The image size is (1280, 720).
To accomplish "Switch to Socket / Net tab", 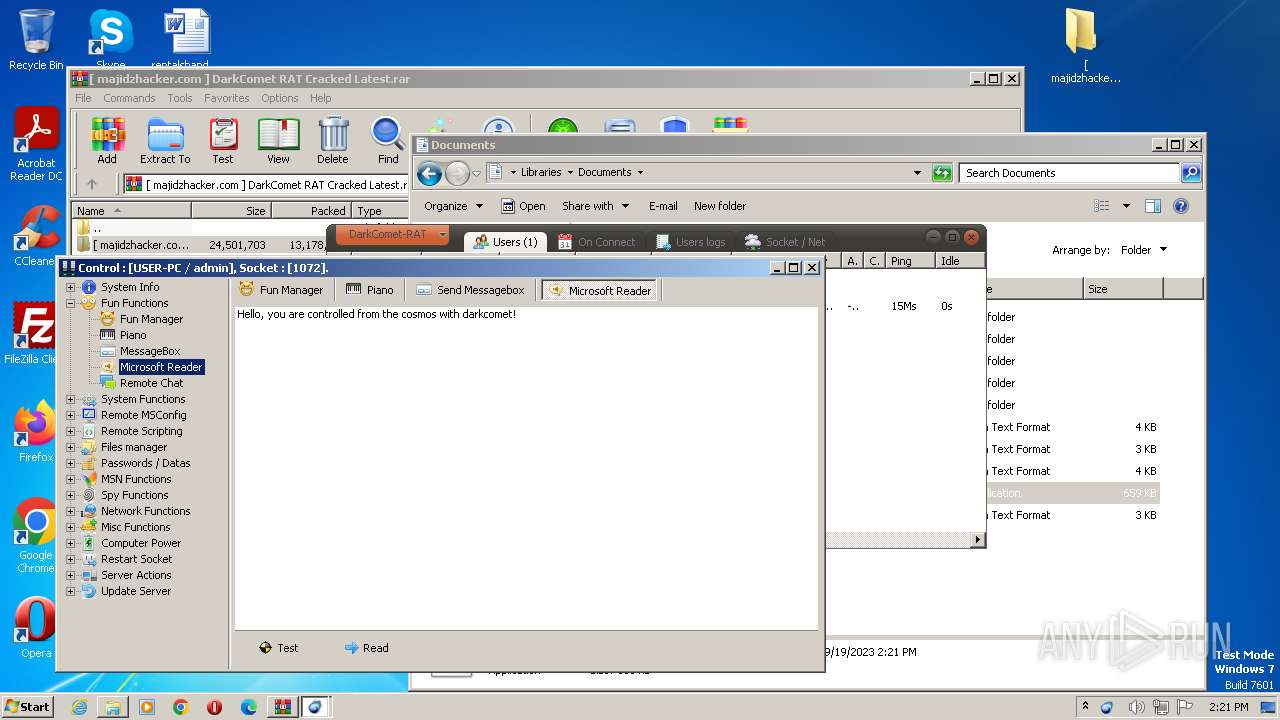I will click(785, 241).
